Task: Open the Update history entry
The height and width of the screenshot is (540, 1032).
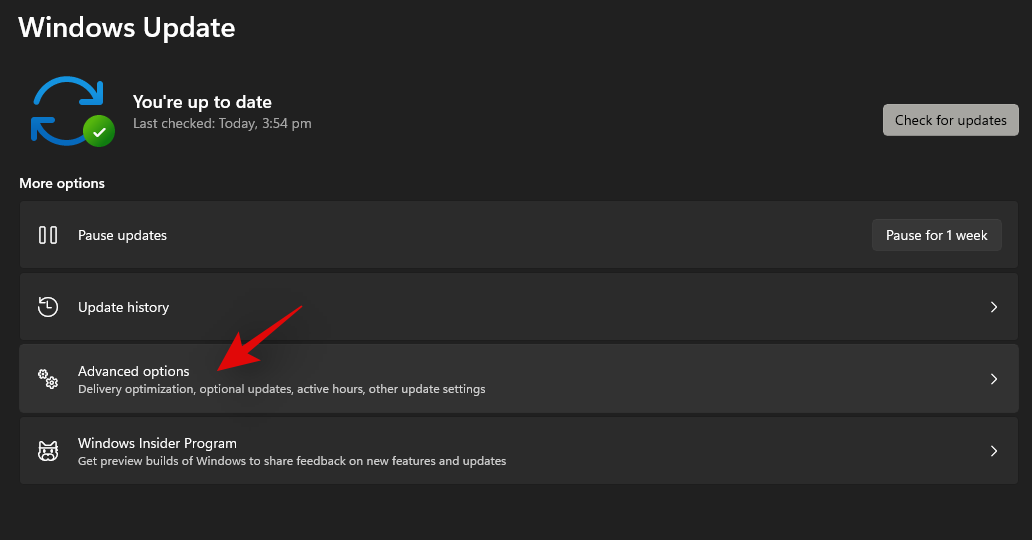Action: click(123, 307)
